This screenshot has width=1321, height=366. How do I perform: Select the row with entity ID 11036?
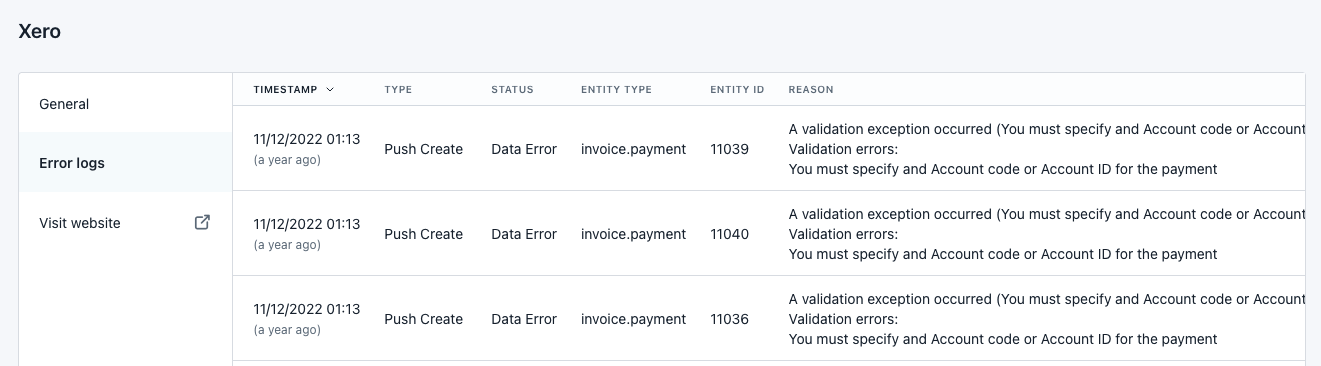(x=769, y=318)
